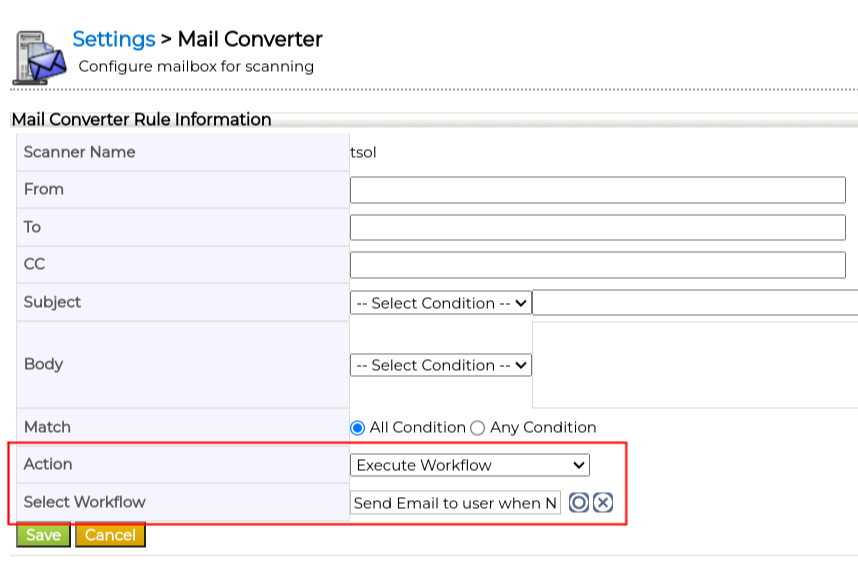Focus the From text field

coord(597,190)
